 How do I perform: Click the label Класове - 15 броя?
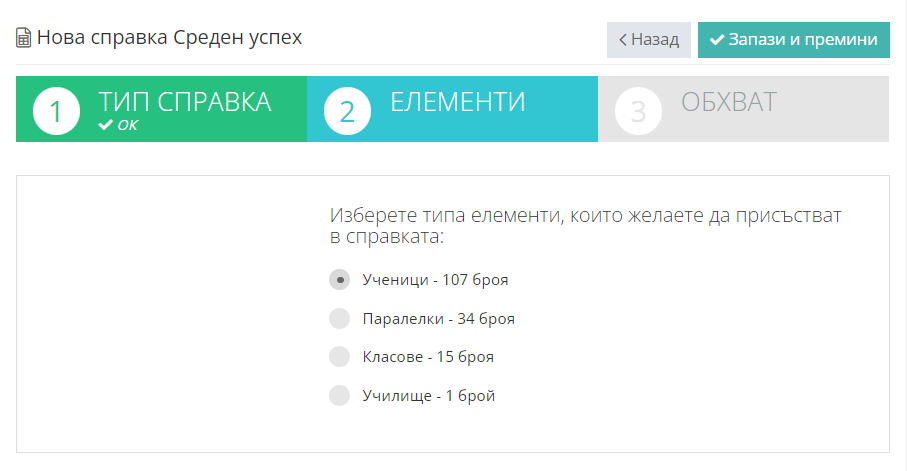click(x=428, y=357)
